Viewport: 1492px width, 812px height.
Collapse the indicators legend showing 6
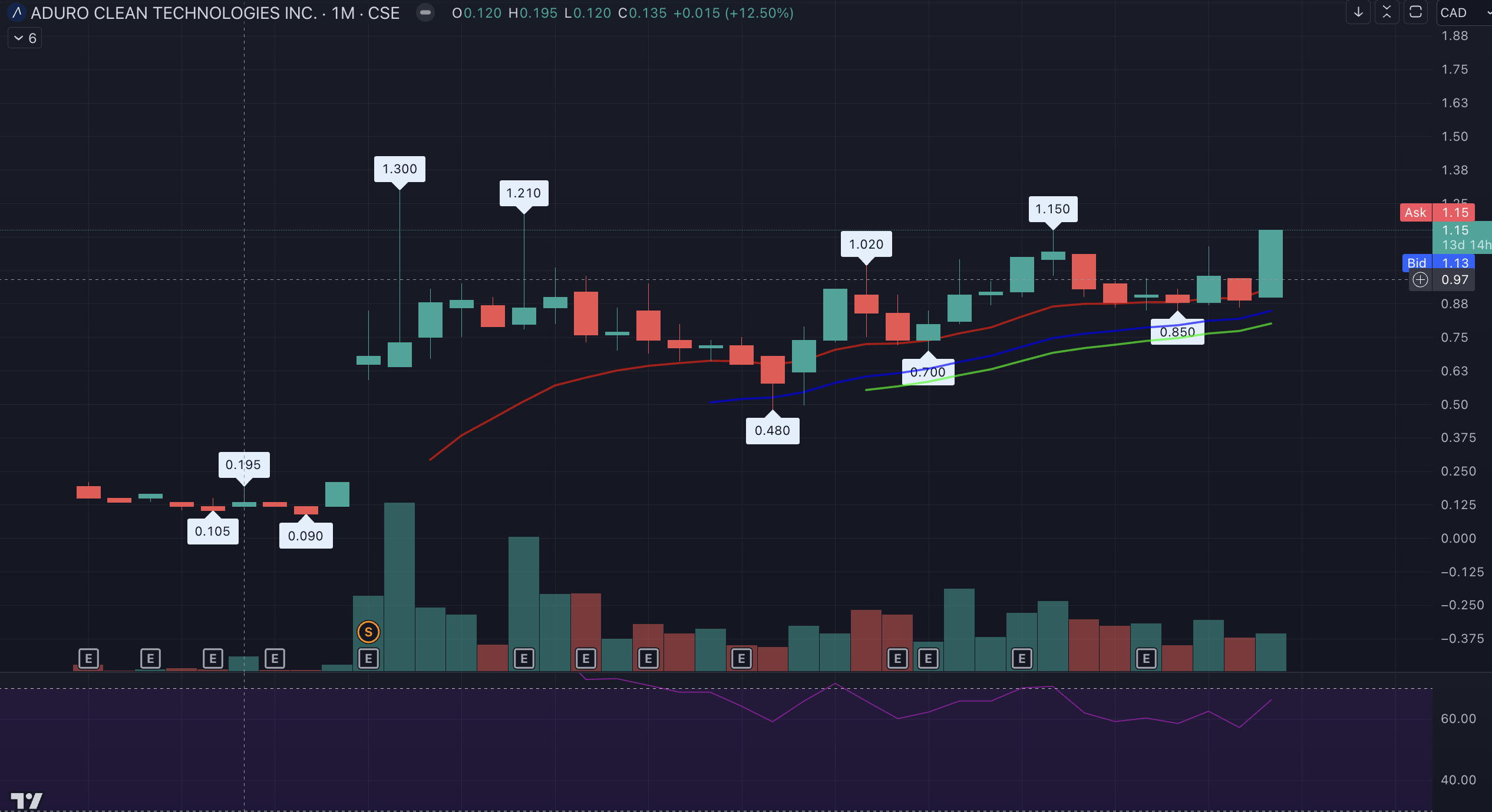(25, 38)
